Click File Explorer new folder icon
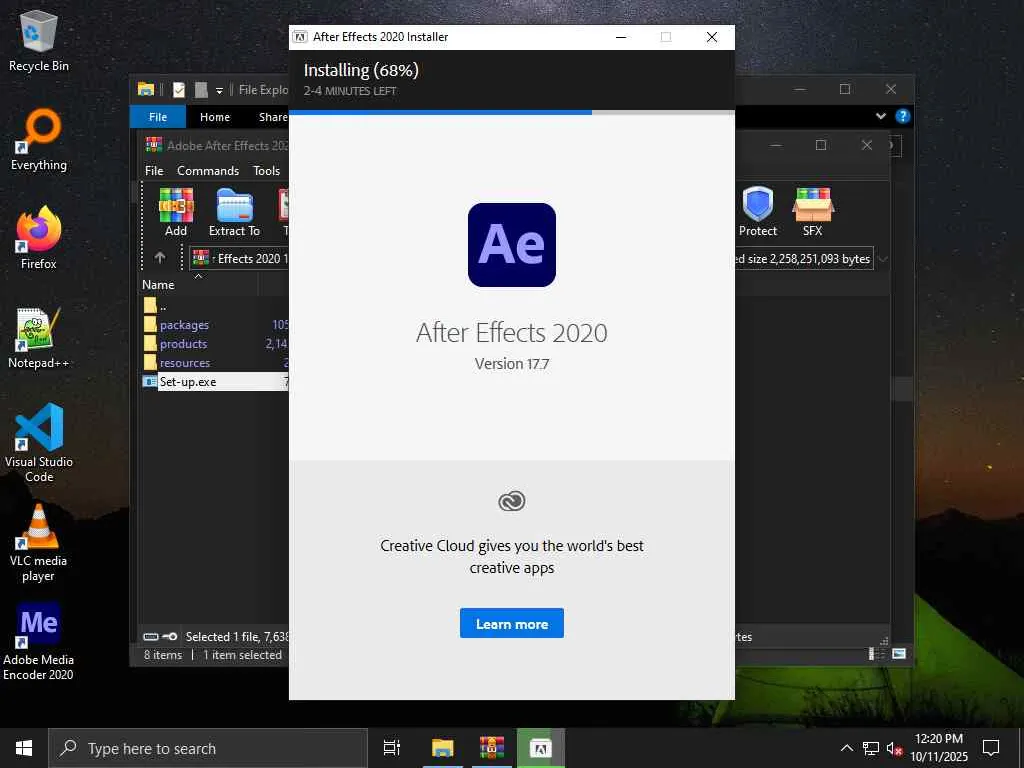 click(x=202, y=89)
